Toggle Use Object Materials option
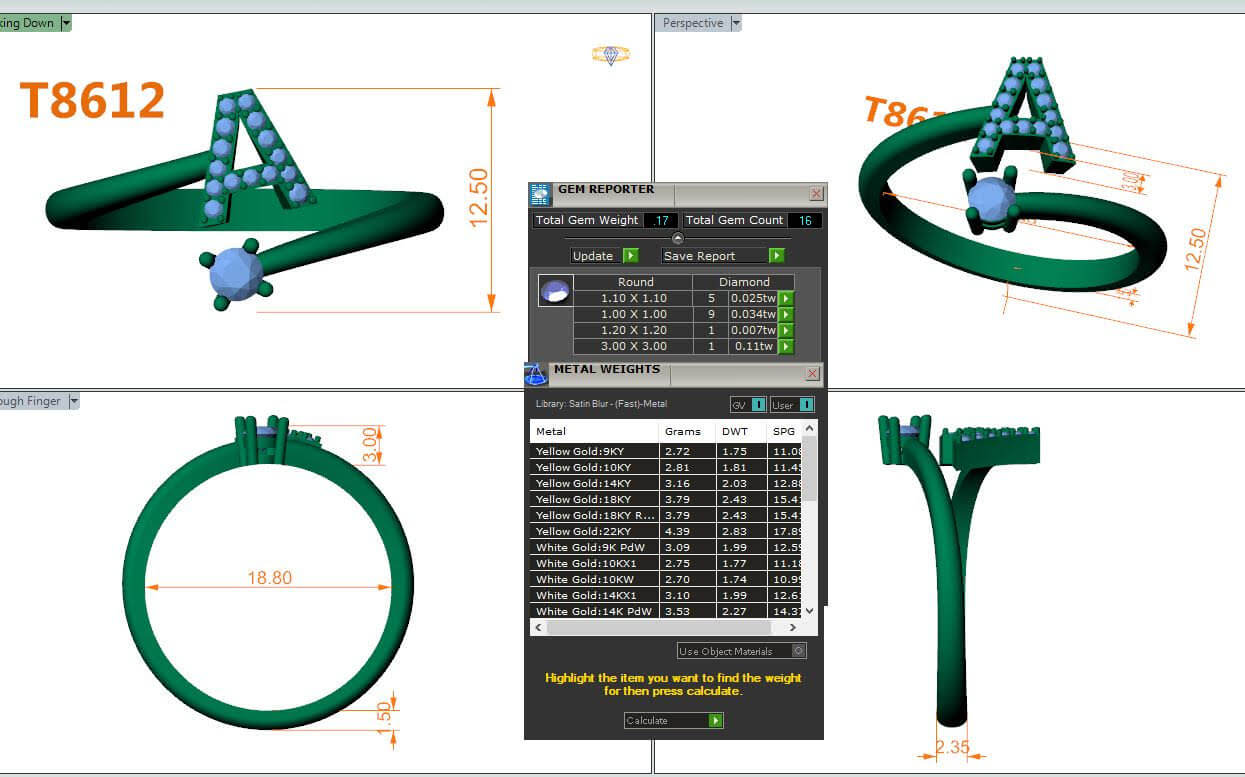The height and width of the screenshot is (777, 1245). click(798, 651)
